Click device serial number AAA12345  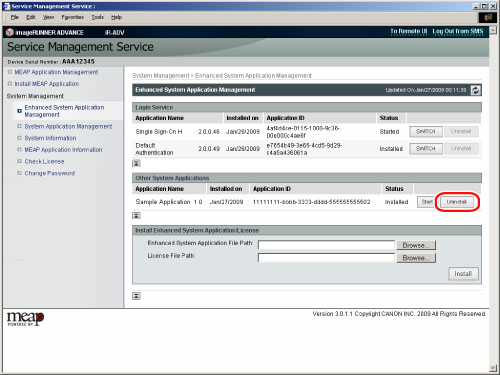pos(78,62)
